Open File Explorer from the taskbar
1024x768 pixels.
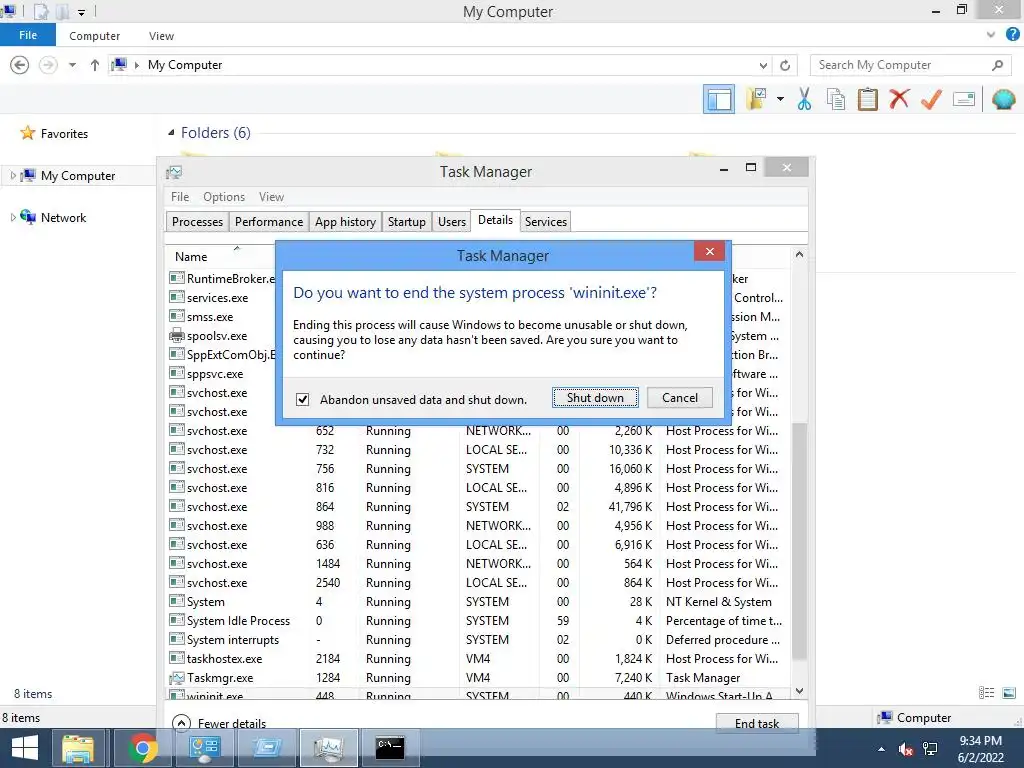click(78, 748)
